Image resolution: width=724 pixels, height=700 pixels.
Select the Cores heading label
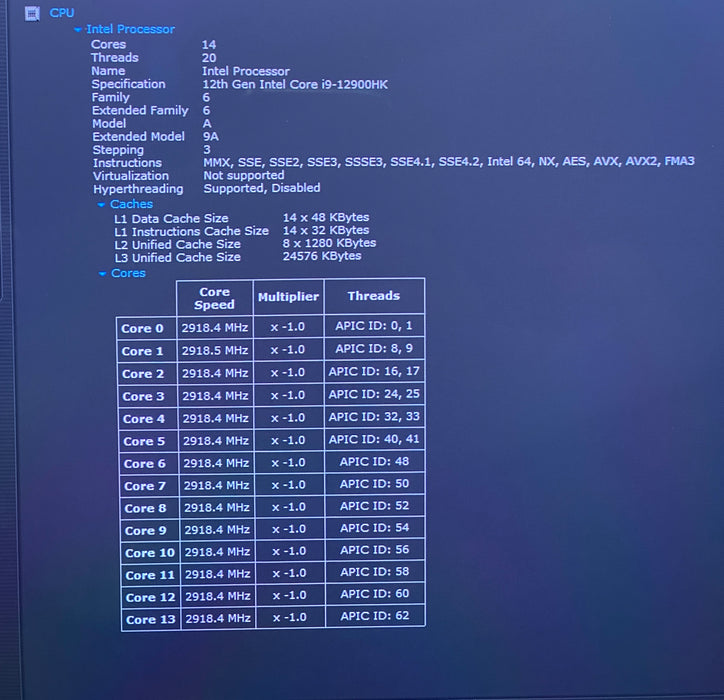128,273
